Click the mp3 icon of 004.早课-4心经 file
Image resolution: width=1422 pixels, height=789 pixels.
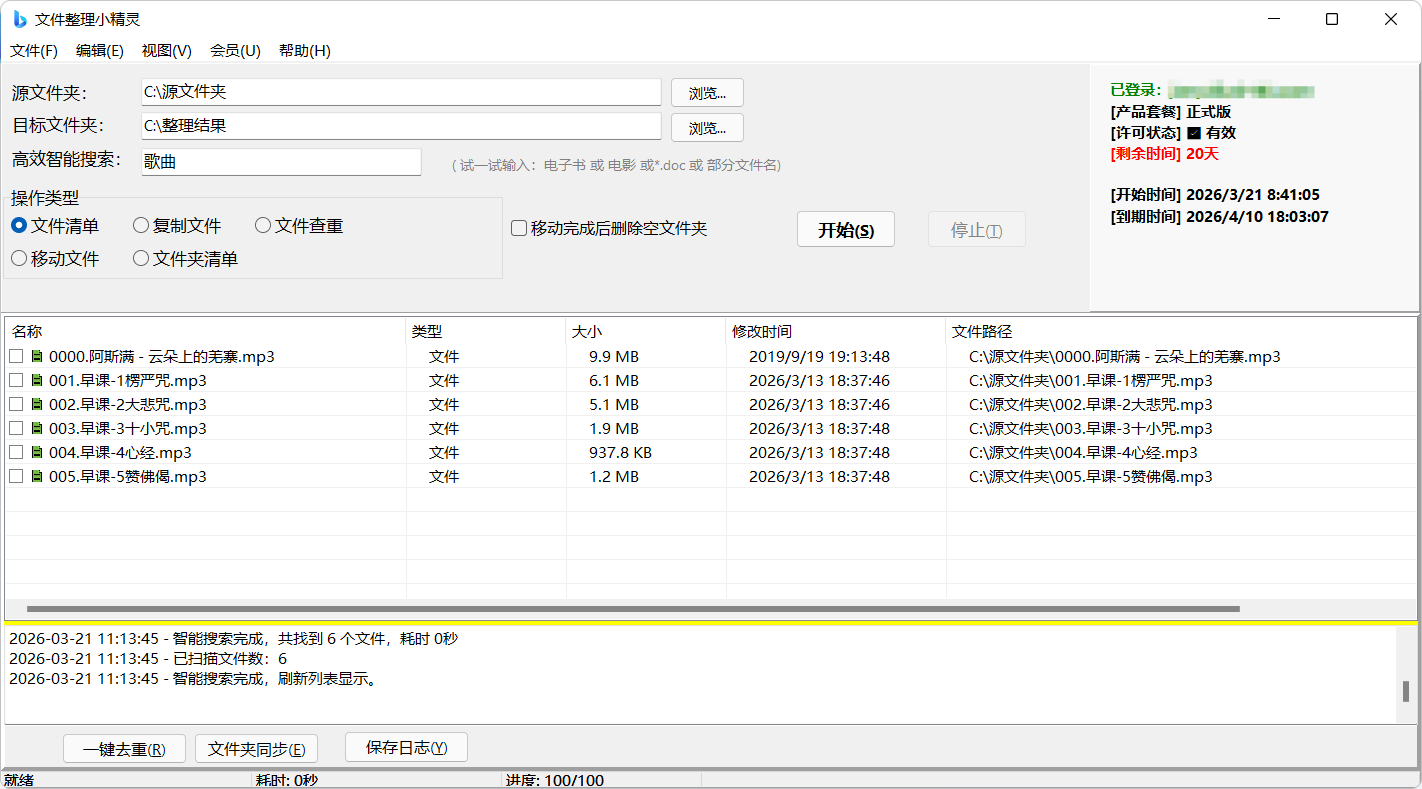coord(37,452)
